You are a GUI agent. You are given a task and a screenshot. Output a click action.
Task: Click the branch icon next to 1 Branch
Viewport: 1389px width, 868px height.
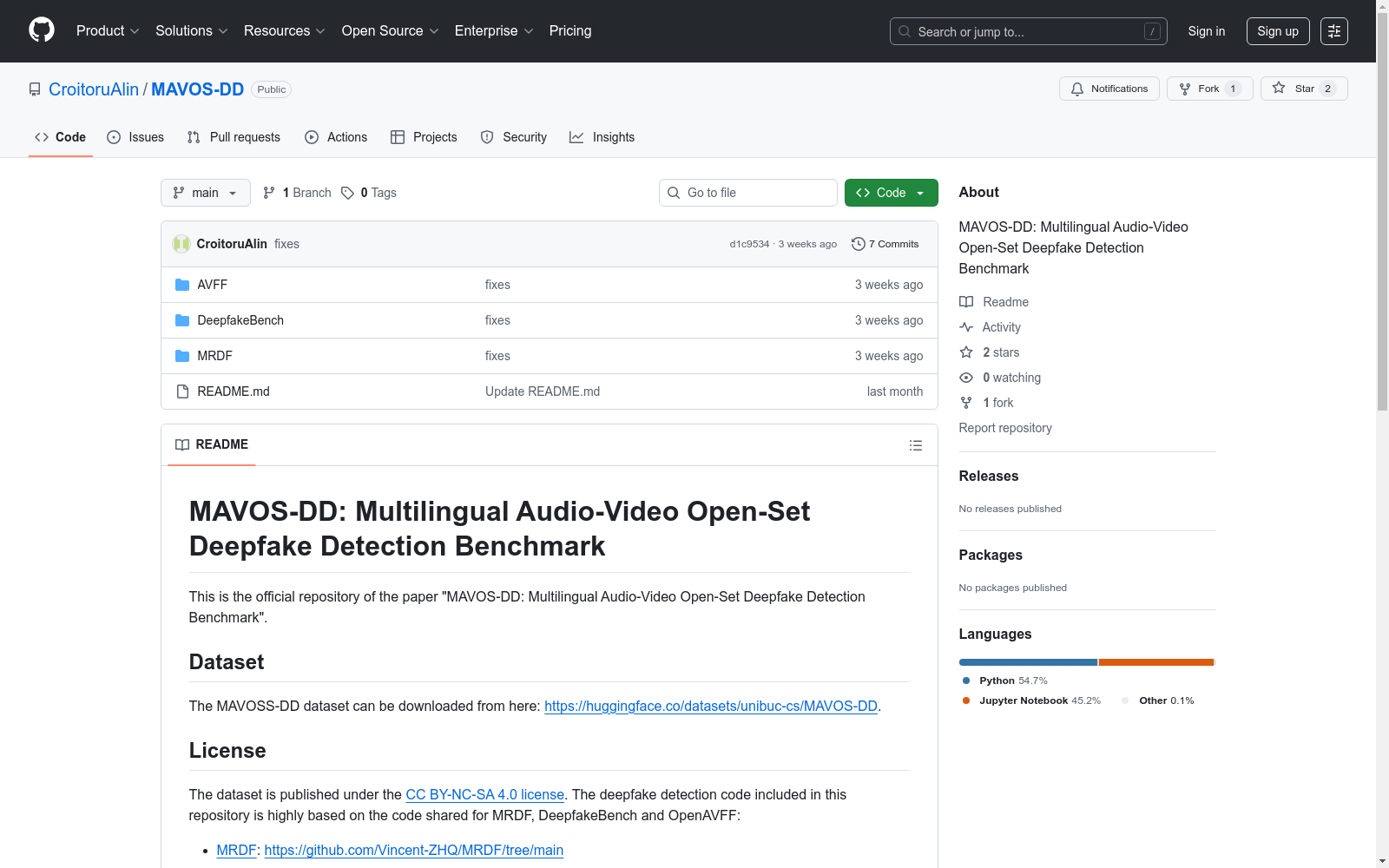(269, 193)
